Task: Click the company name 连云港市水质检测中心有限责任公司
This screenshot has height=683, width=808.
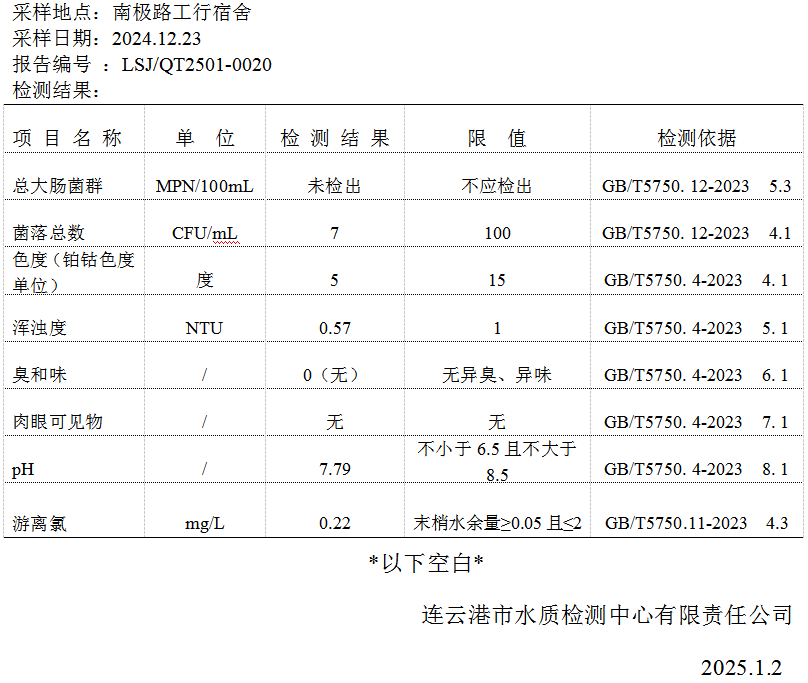Action: [x=608, y=614]
